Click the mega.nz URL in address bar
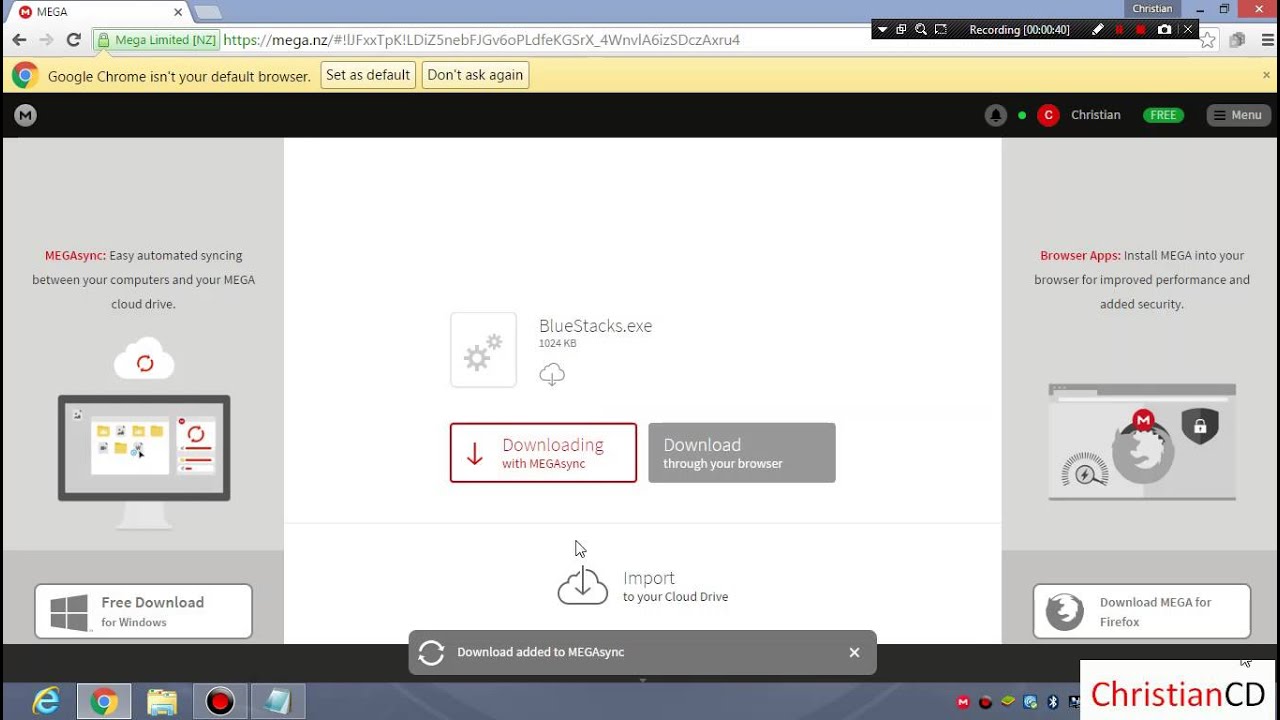 click(481, 40)
